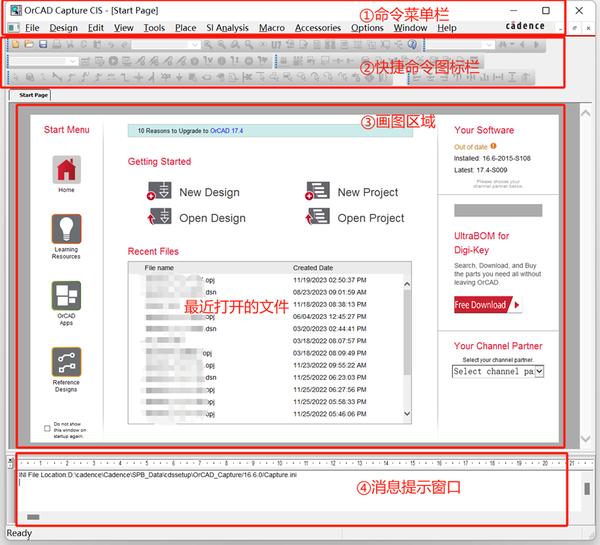
Task: Click the Free Download button
Action: click(x=488, y=305)
